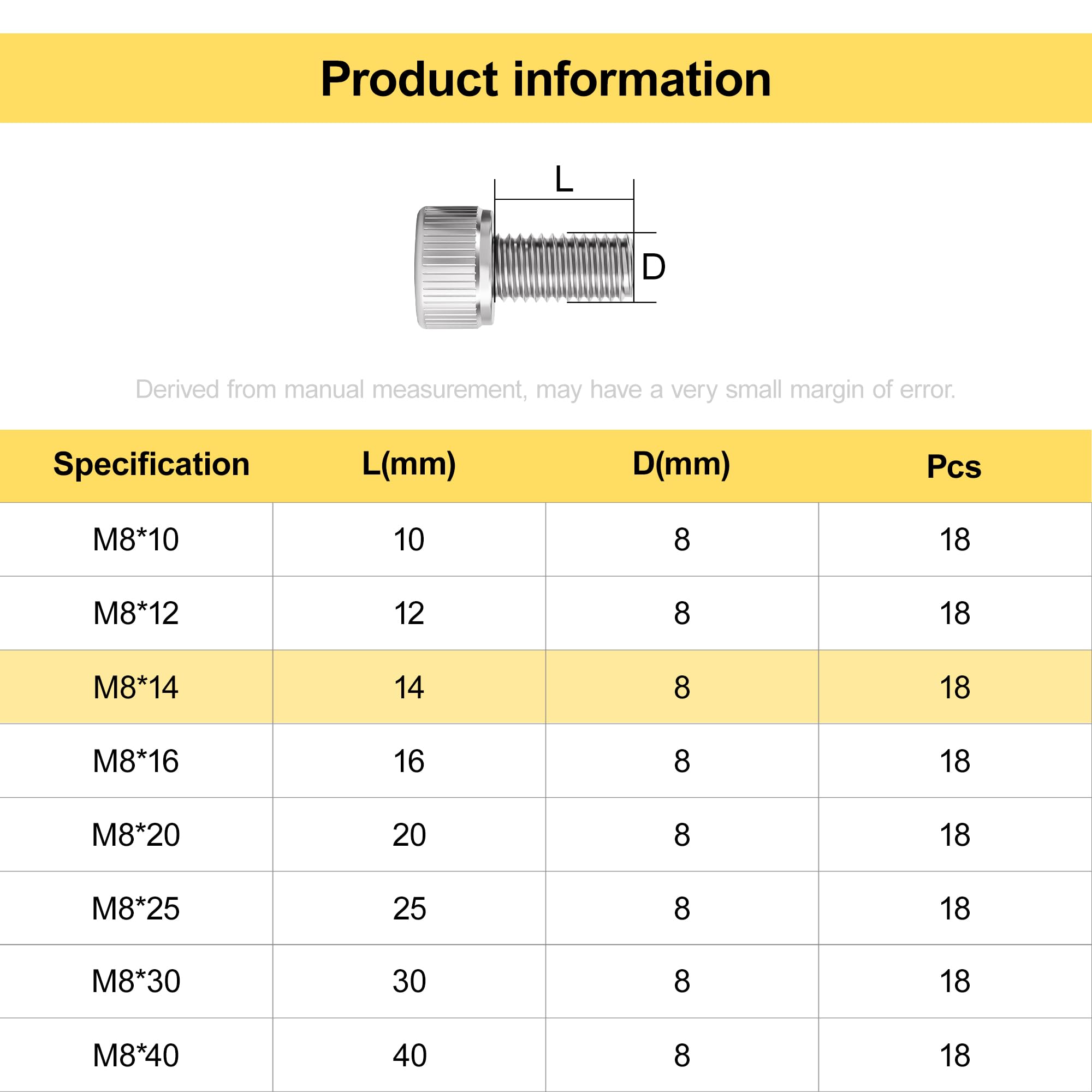Click the Product information heading banner
1092x1092 pixels.
click(x=546, y=78)
